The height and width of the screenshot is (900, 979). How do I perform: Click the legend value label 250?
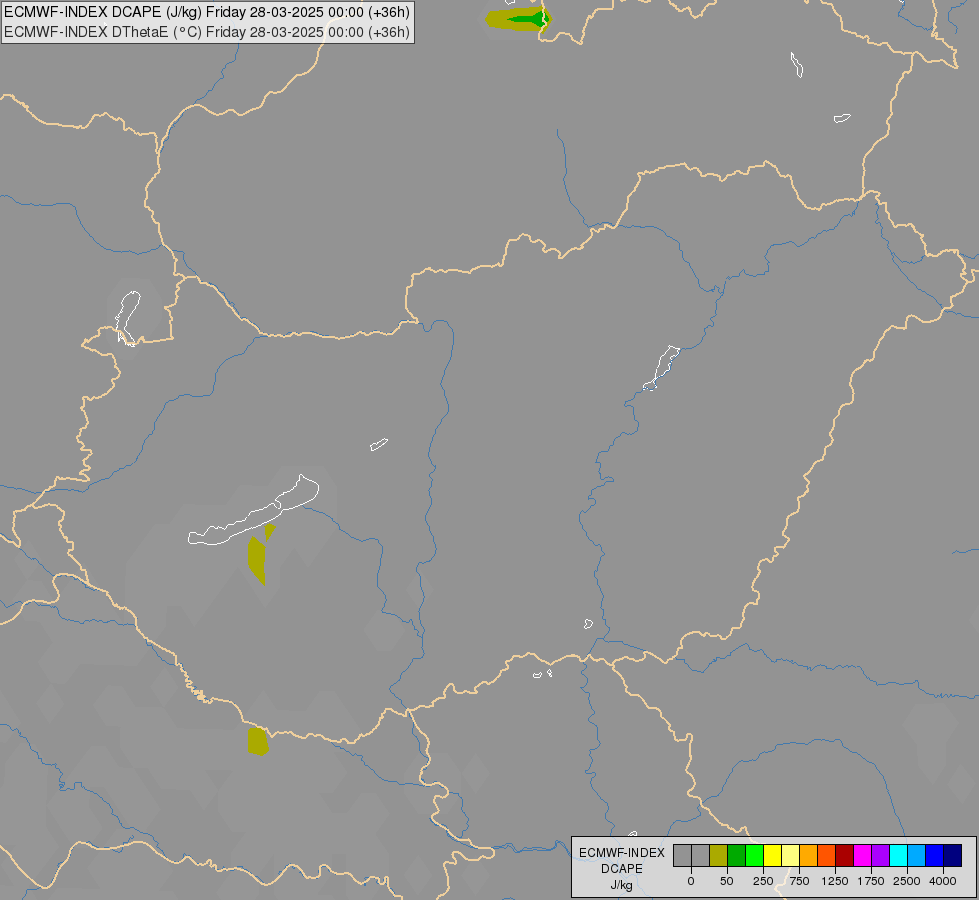click(x=763, y=881)
